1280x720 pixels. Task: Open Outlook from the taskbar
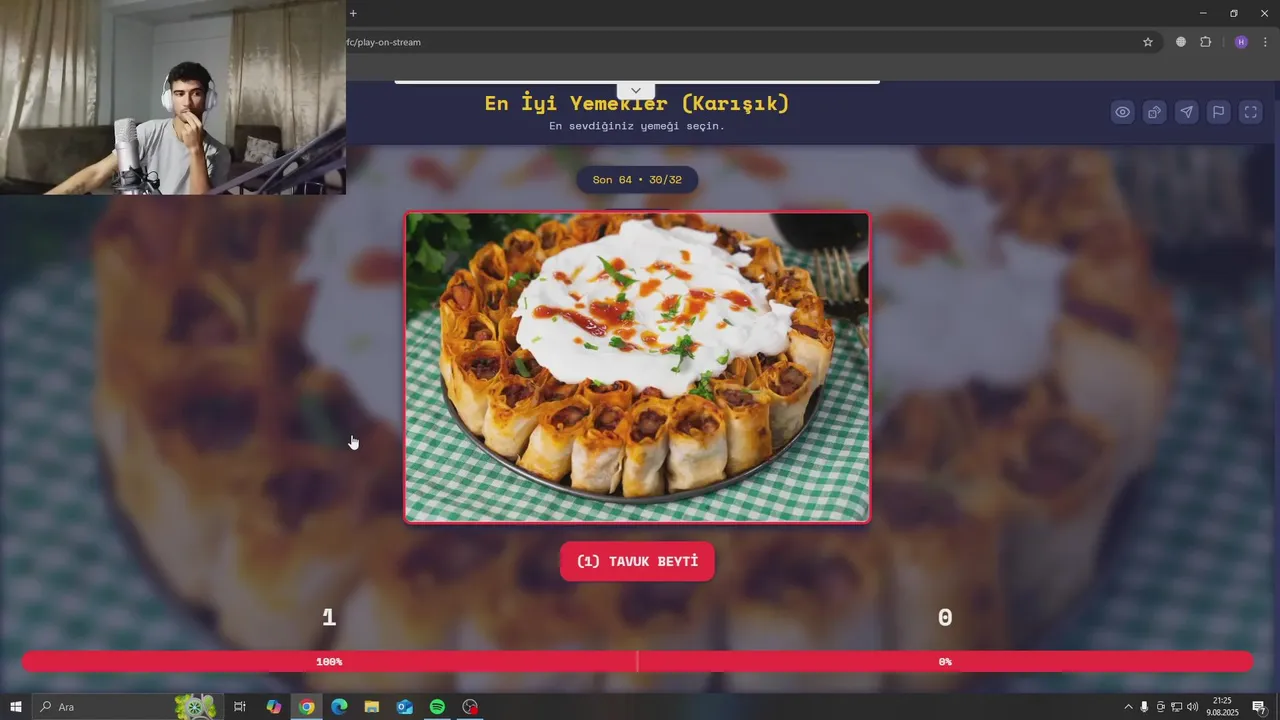click(x=405, y=707)
